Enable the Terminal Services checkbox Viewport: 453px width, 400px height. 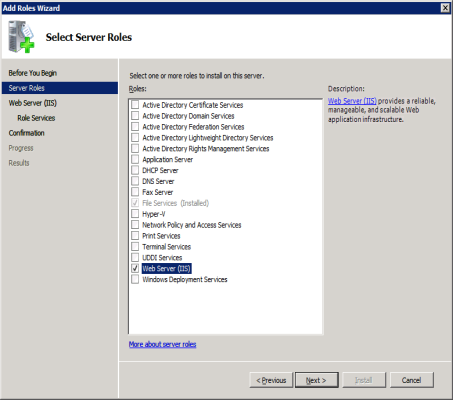point(135,246)
